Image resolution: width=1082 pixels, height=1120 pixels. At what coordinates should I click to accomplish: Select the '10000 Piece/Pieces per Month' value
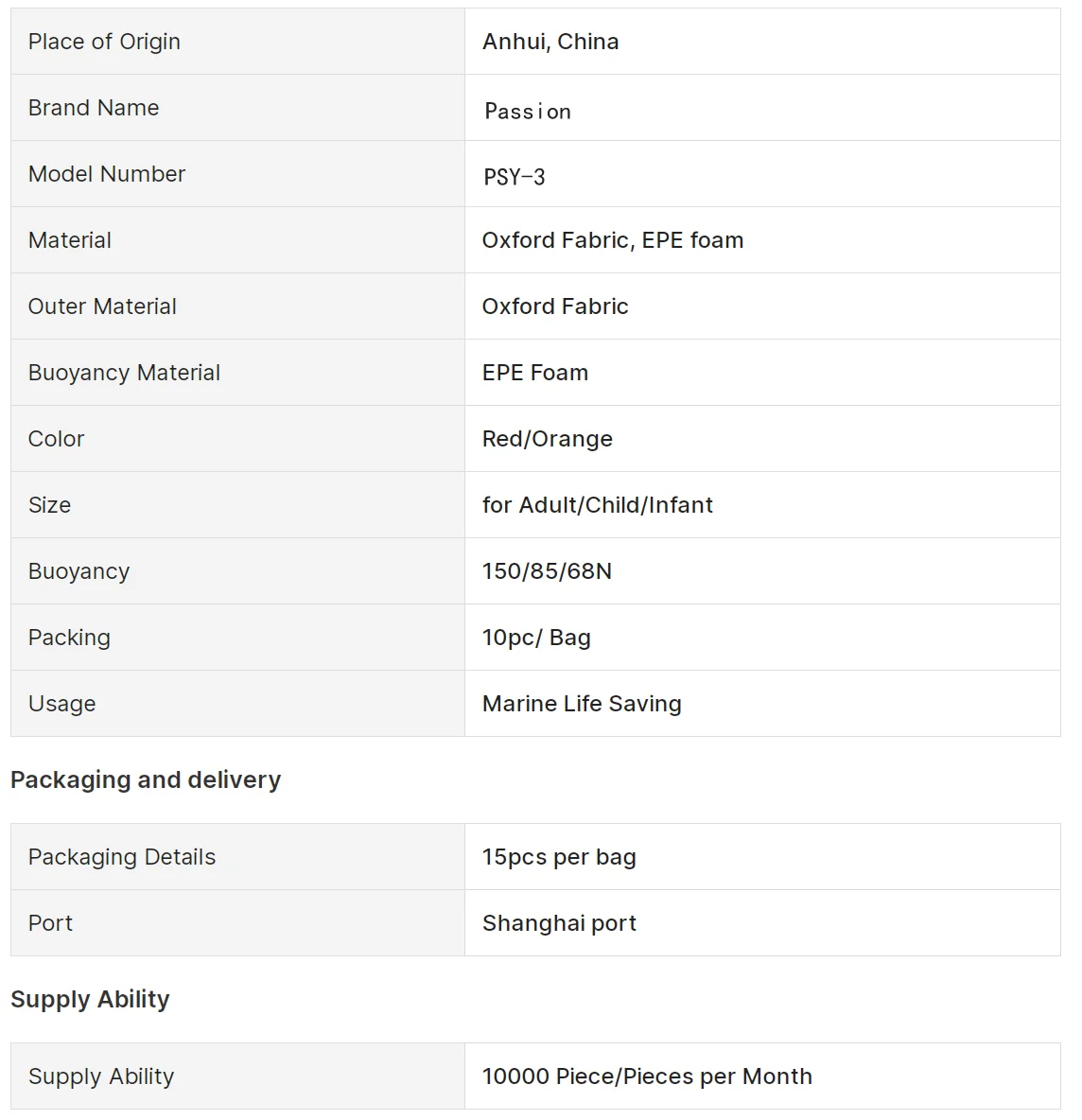click(x=647, y=1076)
